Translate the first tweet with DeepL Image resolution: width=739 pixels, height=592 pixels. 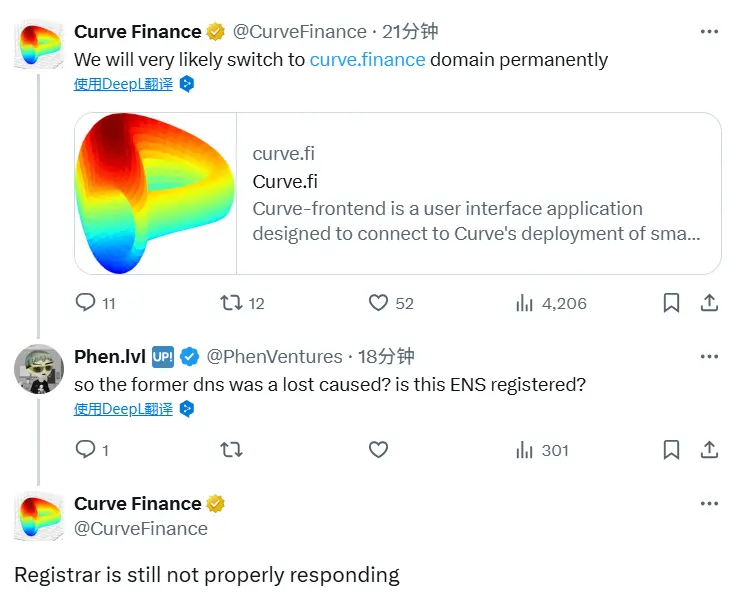[123, 84]
